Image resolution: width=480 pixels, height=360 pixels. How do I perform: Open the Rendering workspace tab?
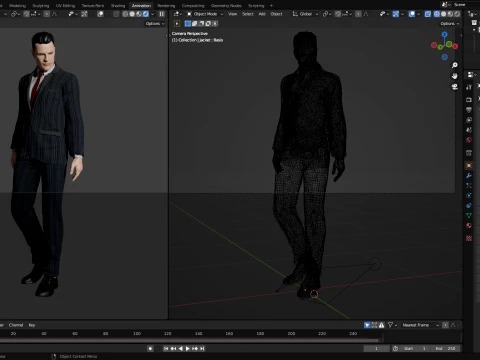click(166, 6)
